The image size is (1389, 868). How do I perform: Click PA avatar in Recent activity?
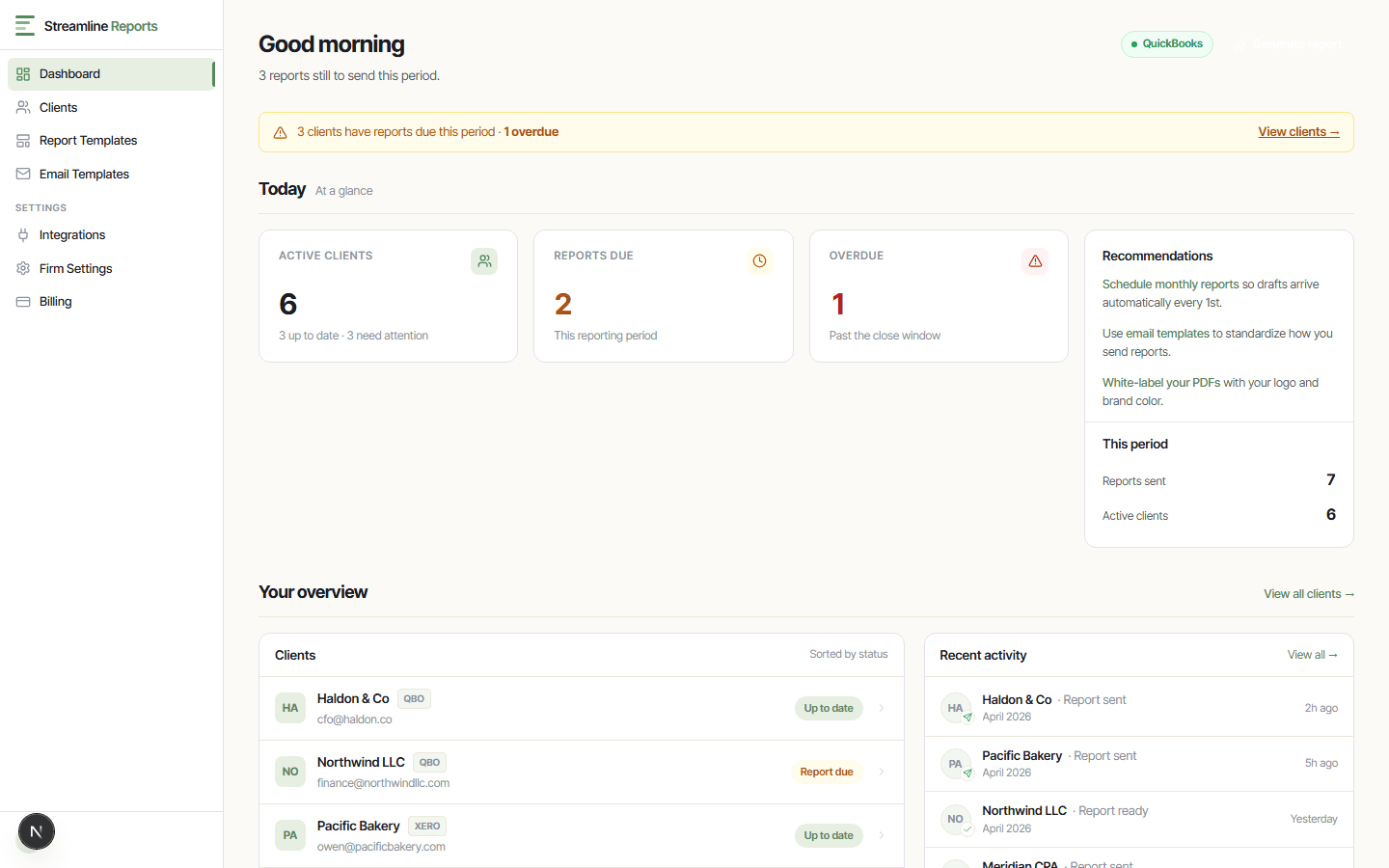point(956,764)
